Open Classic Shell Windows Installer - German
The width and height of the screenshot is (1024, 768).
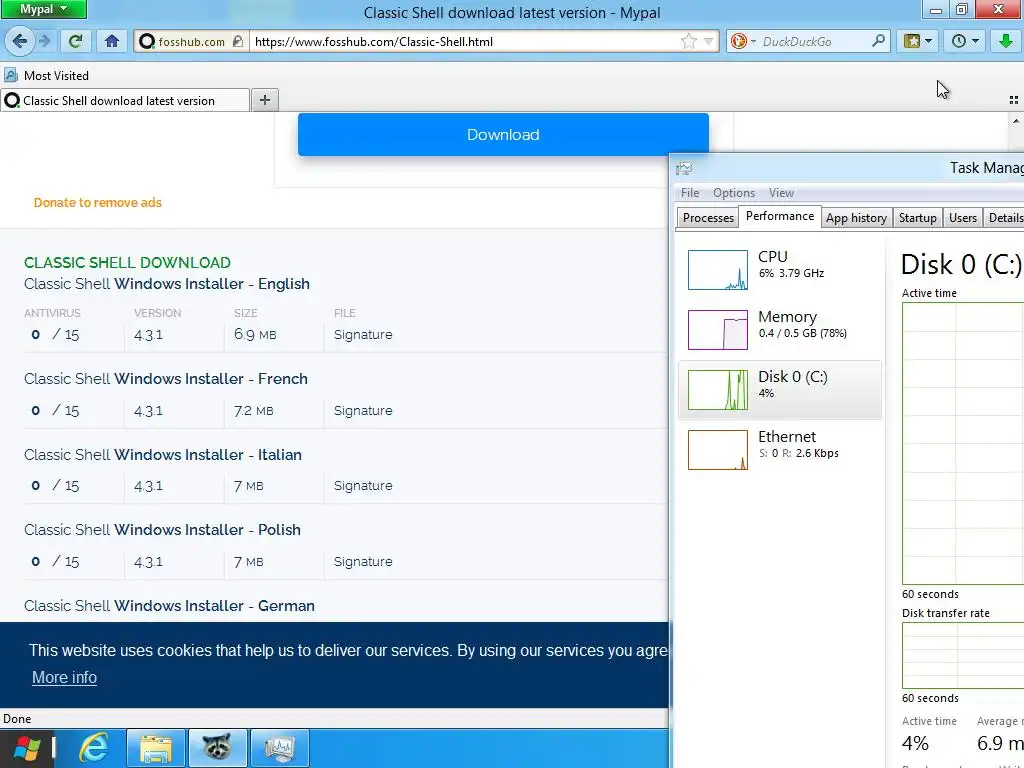click(169, 605)
